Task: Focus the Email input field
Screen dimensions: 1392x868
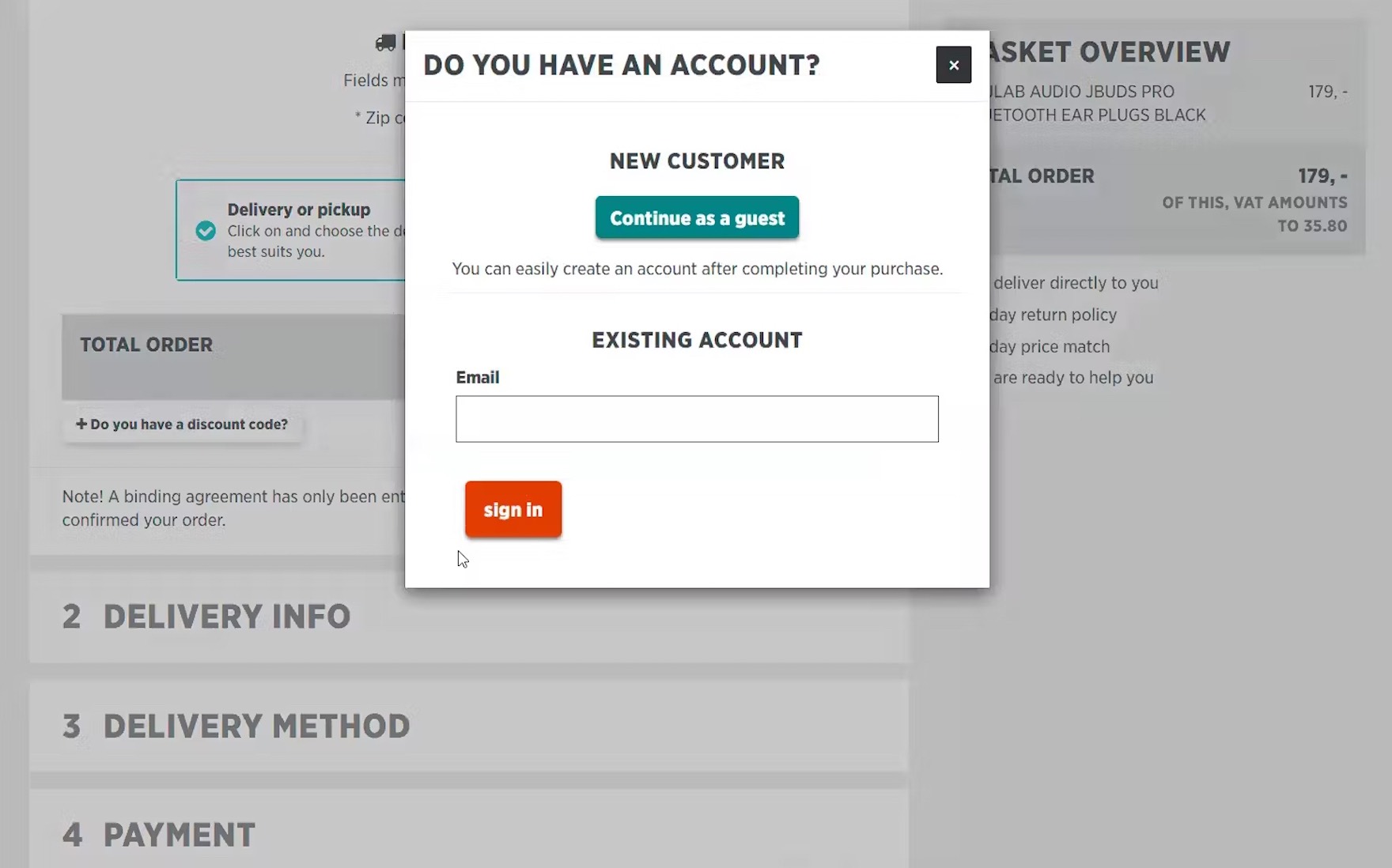Action: click(697, 419)
